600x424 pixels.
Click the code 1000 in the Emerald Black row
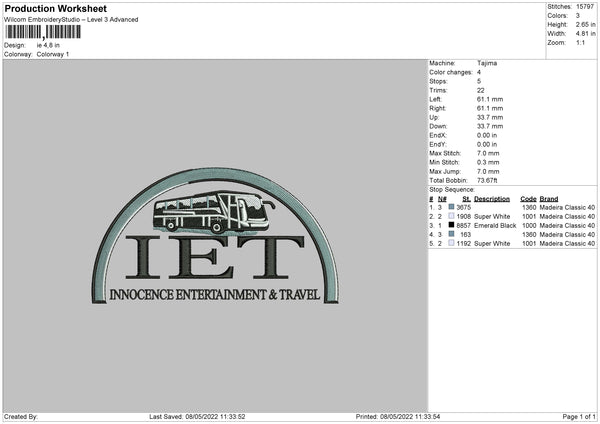tap(529, 225)
